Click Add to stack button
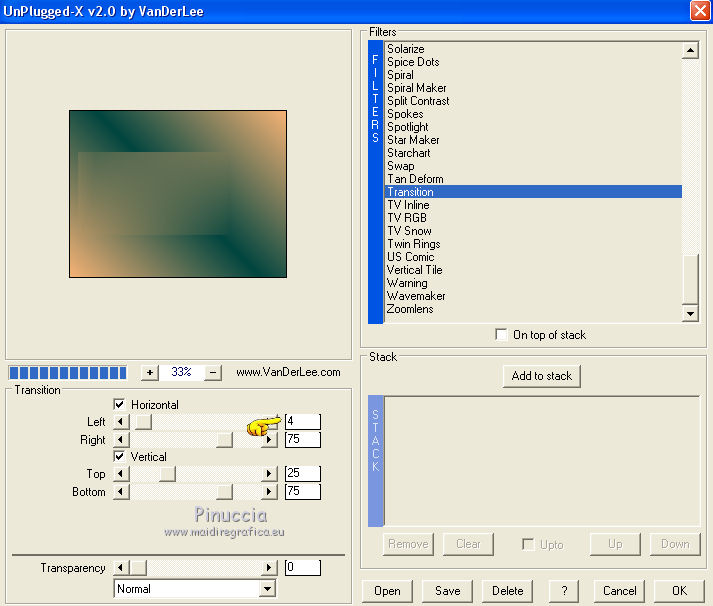The height and width of the screenshot is (606, 713). tap(542, 376)
